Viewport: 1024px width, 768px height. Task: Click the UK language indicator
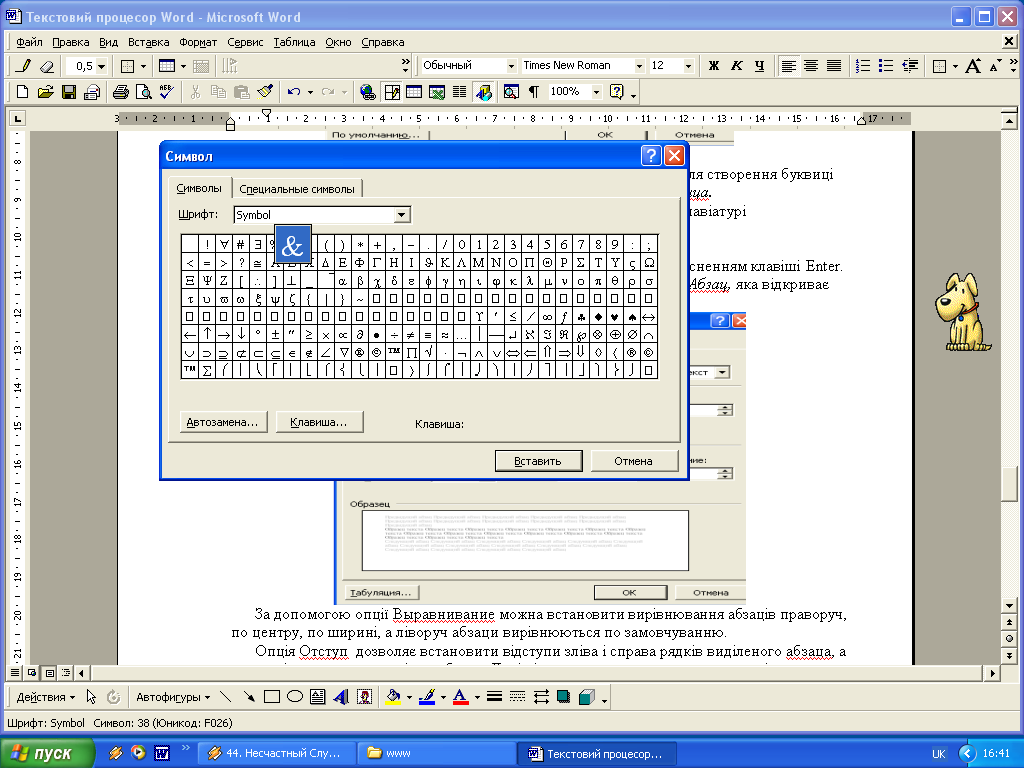[938, 754]
